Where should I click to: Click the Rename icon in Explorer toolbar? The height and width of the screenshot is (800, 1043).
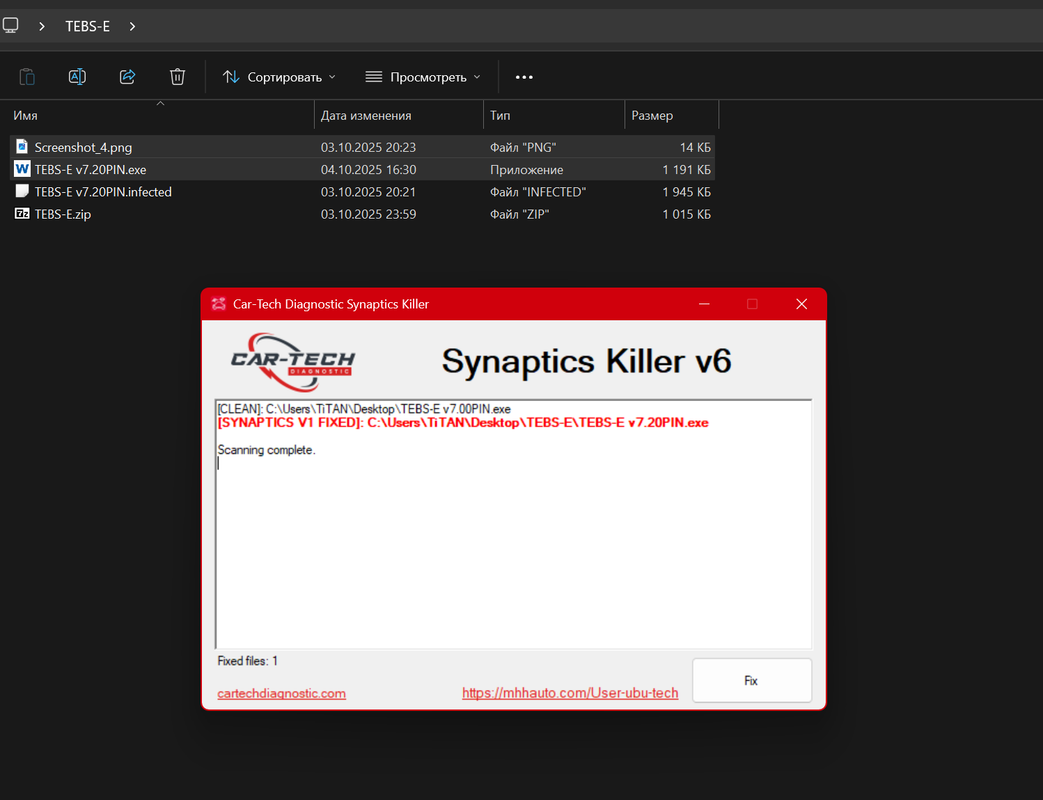point(77,77)
